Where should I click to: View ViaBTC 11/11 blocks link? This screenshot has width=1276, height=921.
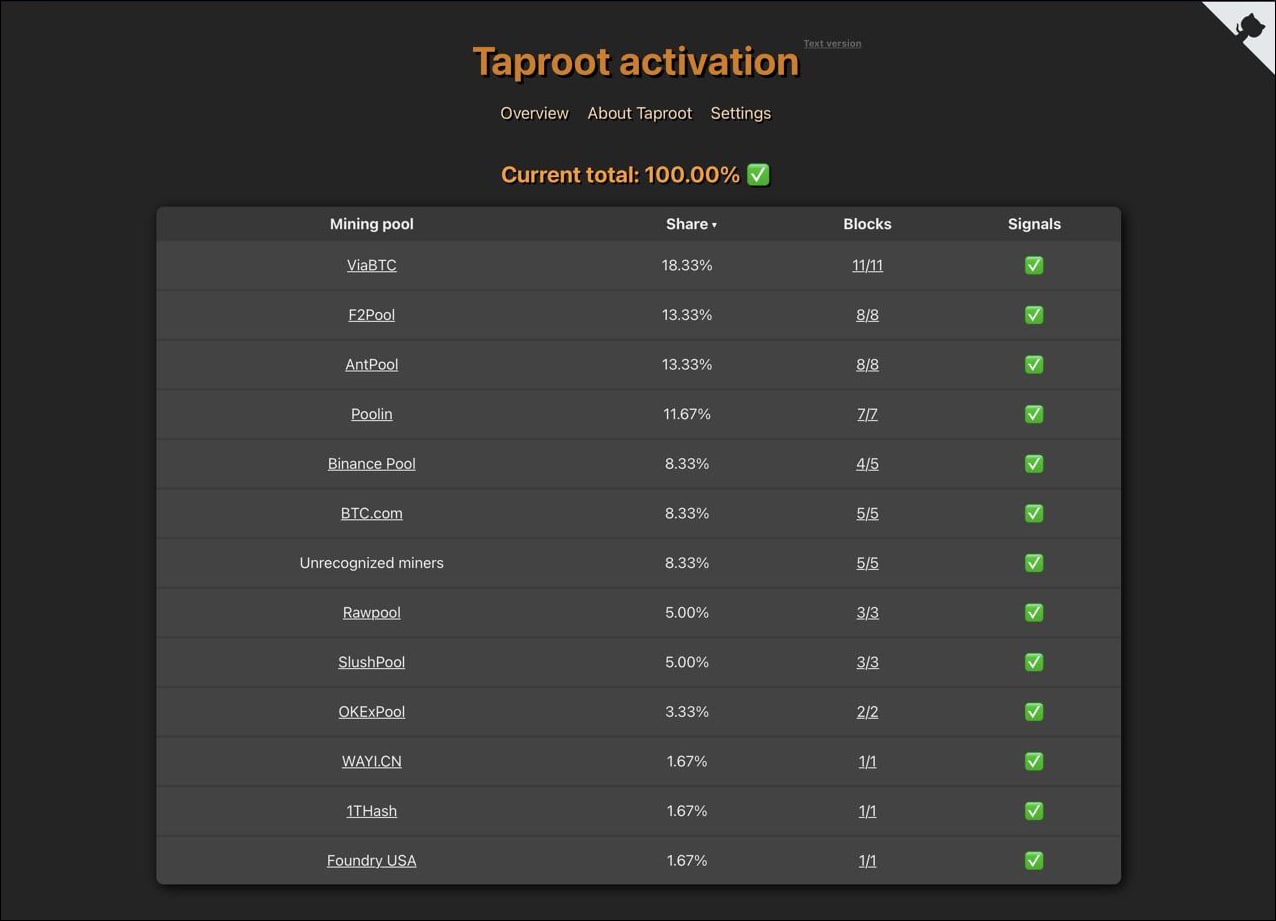tap(867, 265)
